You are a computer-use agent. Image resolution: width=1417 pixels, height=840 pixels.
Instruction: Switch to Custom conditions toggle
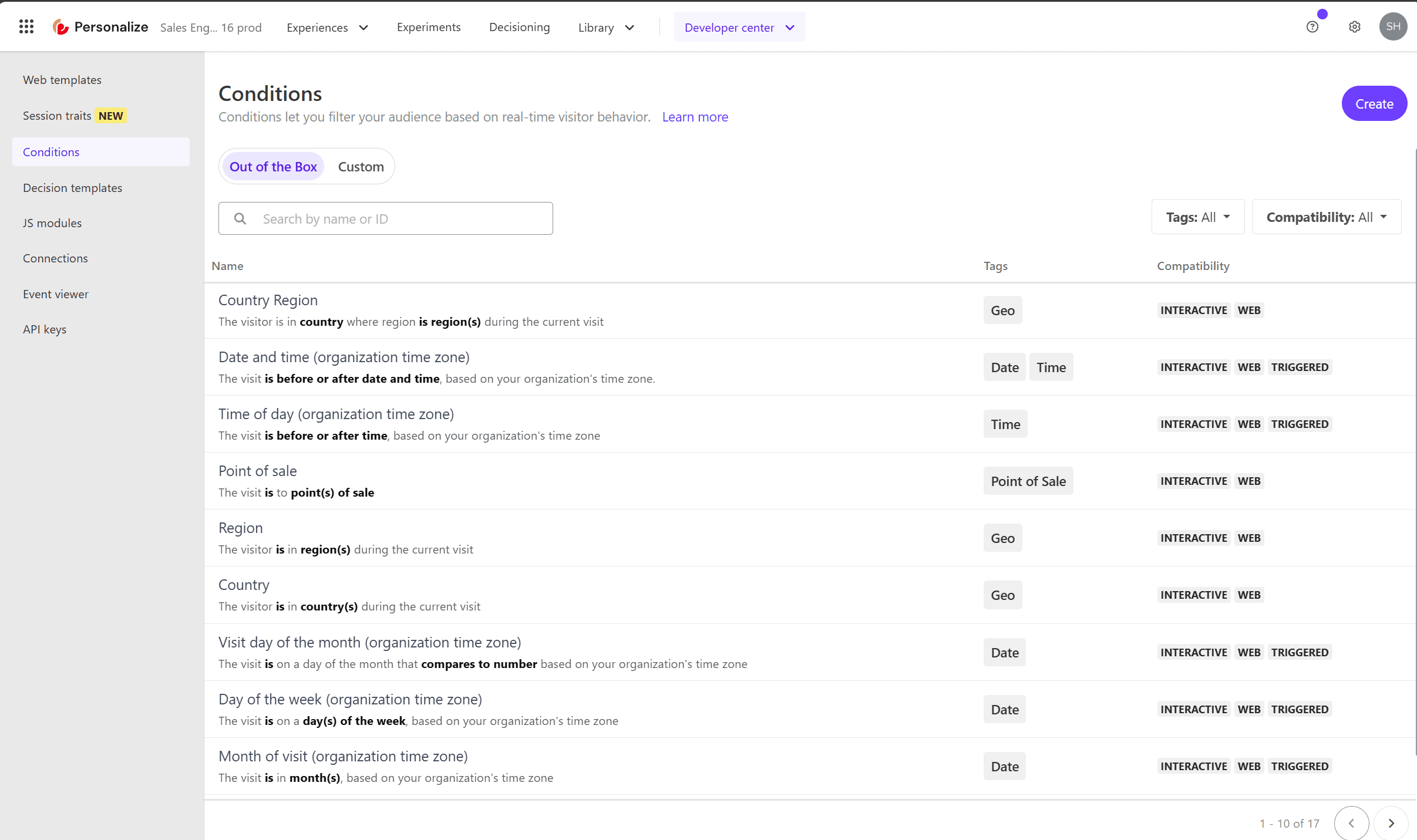tap(361, 167)
